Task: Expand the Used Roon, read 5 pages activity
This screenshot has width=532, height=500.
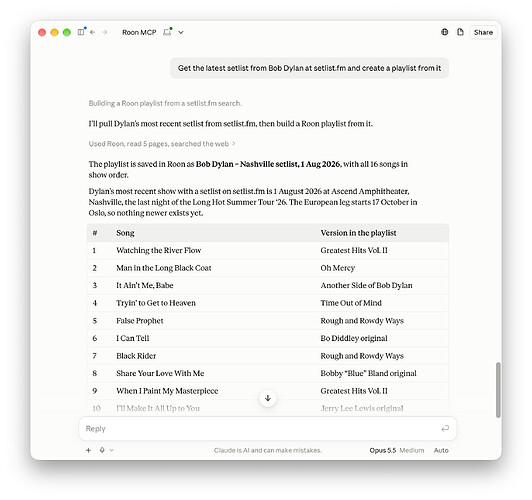Action: (162, 144)
